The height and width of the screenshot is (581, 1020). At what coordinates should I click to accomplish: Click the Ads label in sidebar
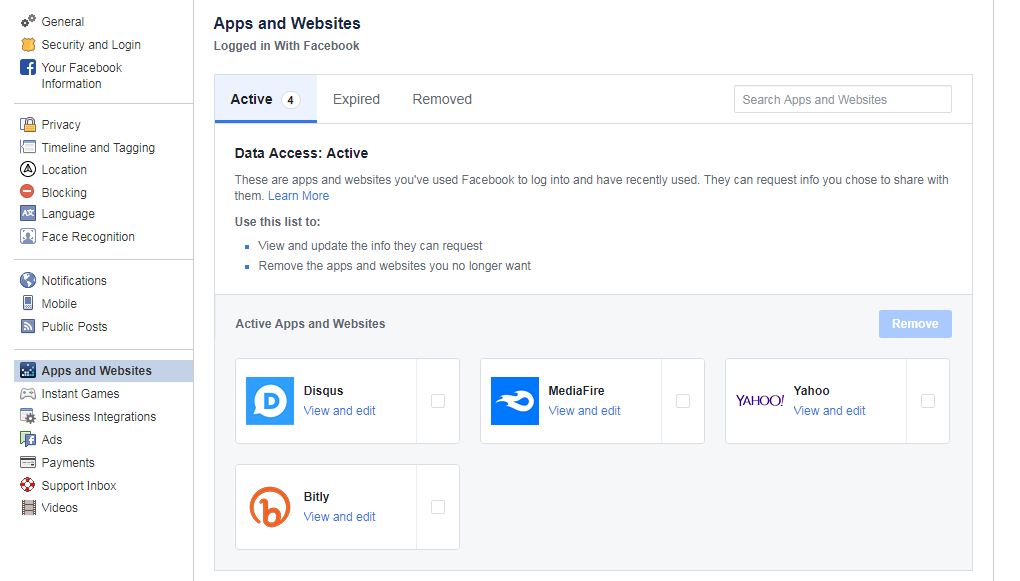[x=52, y=439]
